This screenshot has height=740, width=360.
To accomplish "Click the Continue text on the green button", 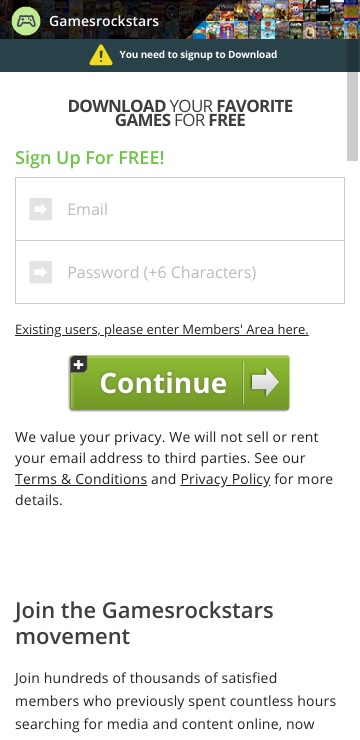I will tap(163, 383).
